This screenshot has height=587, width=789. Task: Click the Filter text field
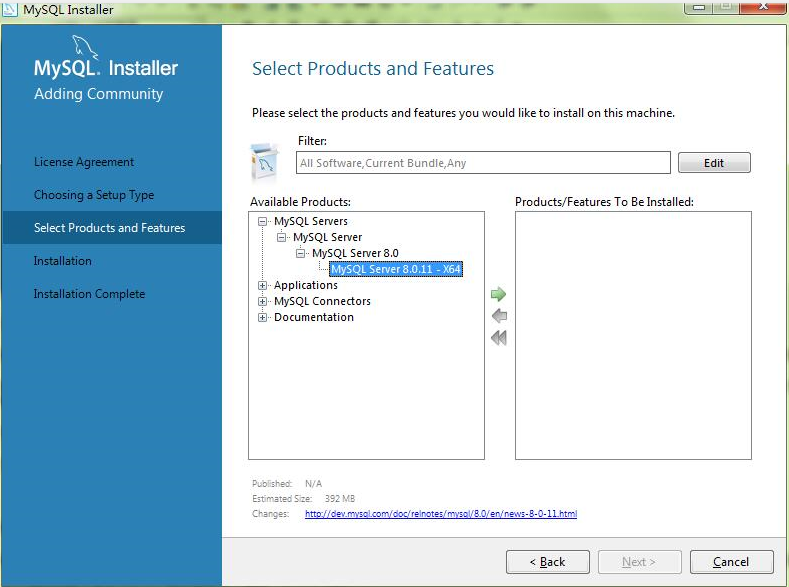(483, 162)
